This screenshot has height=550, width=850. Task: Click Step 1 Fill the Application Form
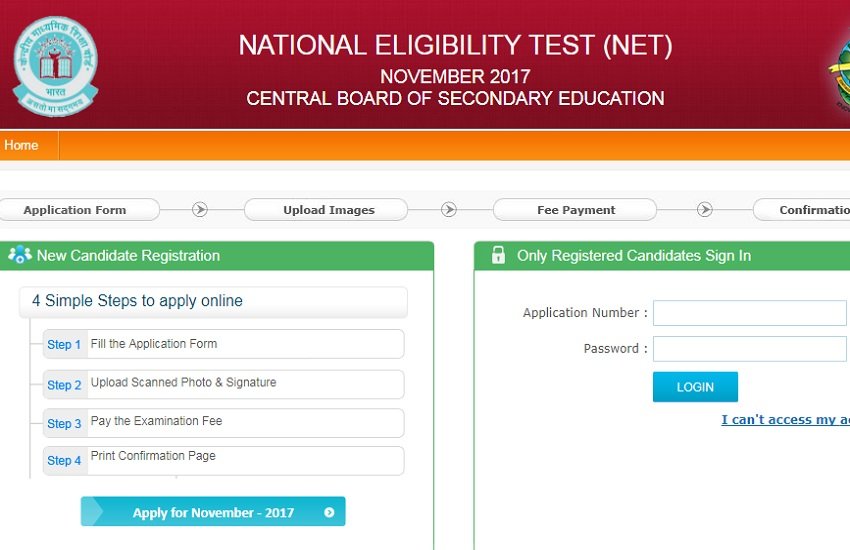pos(223,344)
